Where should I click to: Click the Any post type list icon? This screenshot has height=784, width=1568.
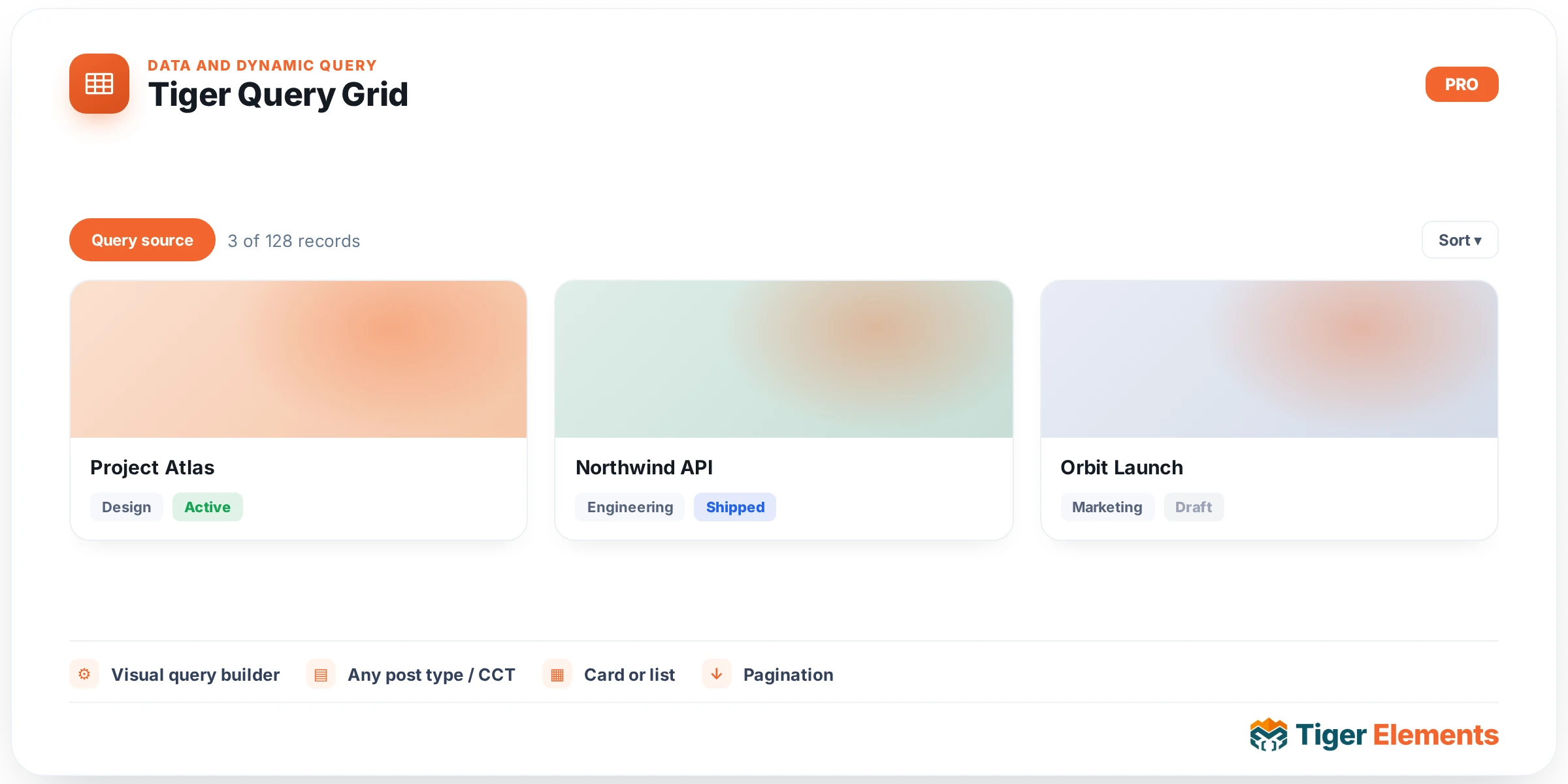(x=321, y=674)
